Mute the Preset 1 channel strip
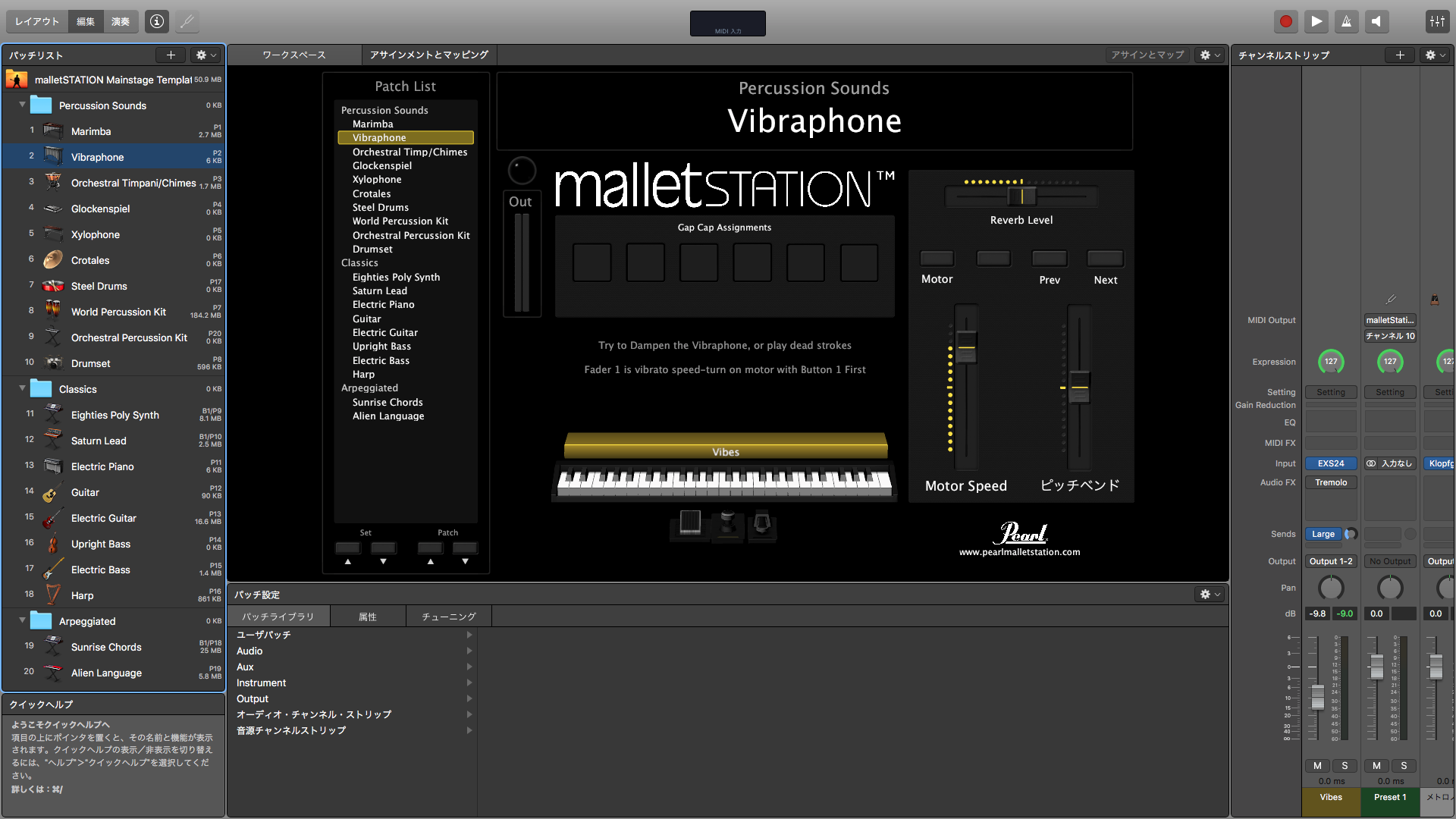1456x819 pixels. 1376,766
